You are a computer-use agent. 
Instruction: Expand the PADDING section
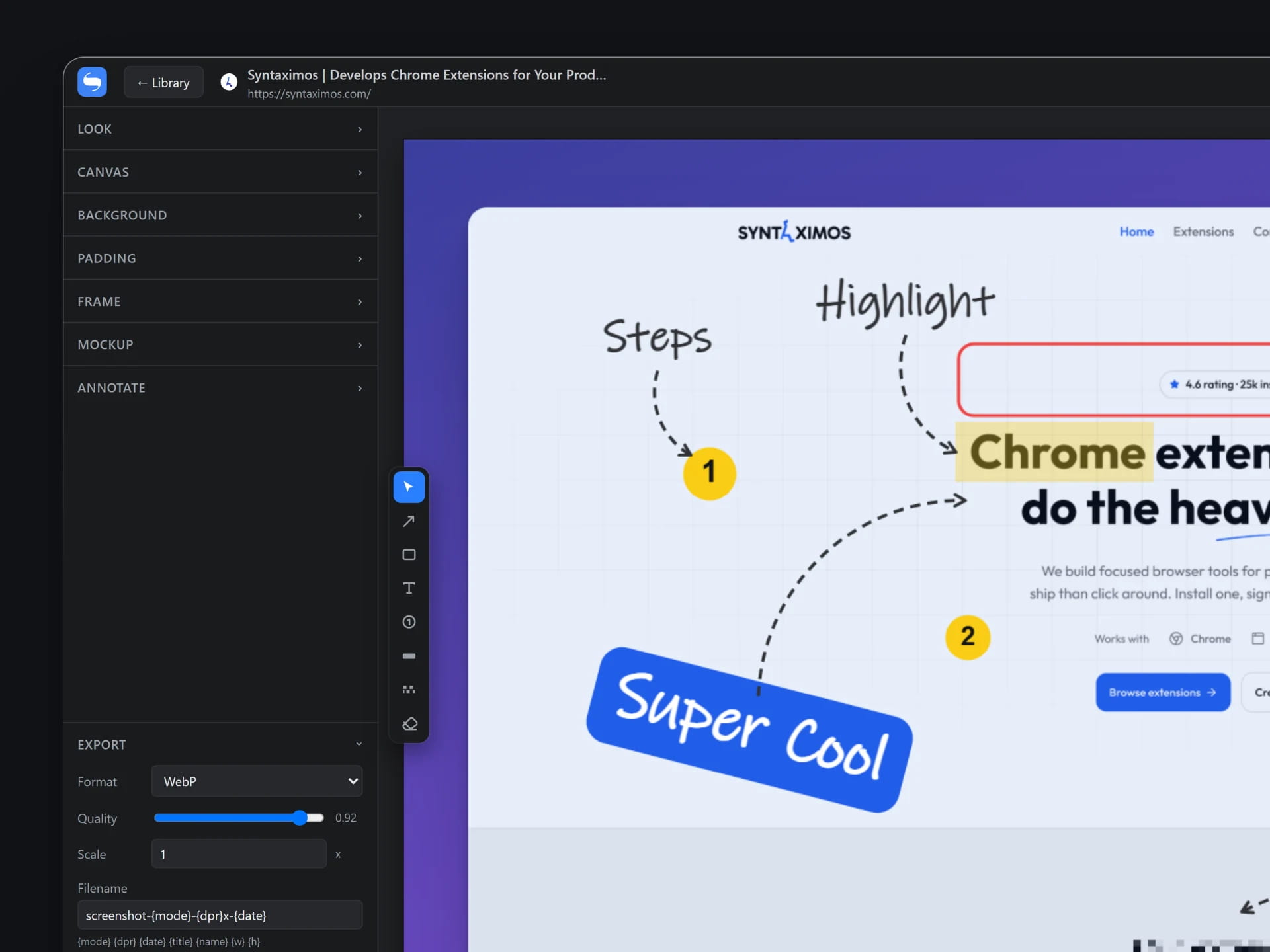point(220,258)
